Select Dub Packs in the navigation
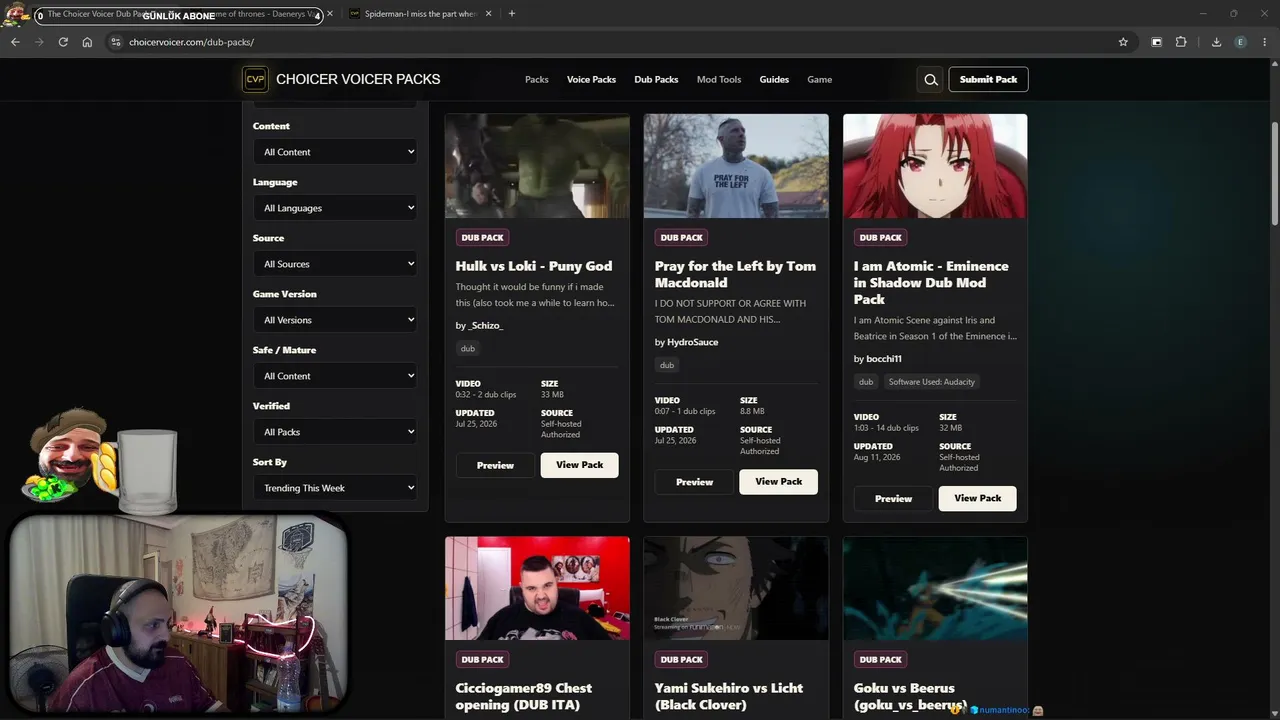 (656, 80)
